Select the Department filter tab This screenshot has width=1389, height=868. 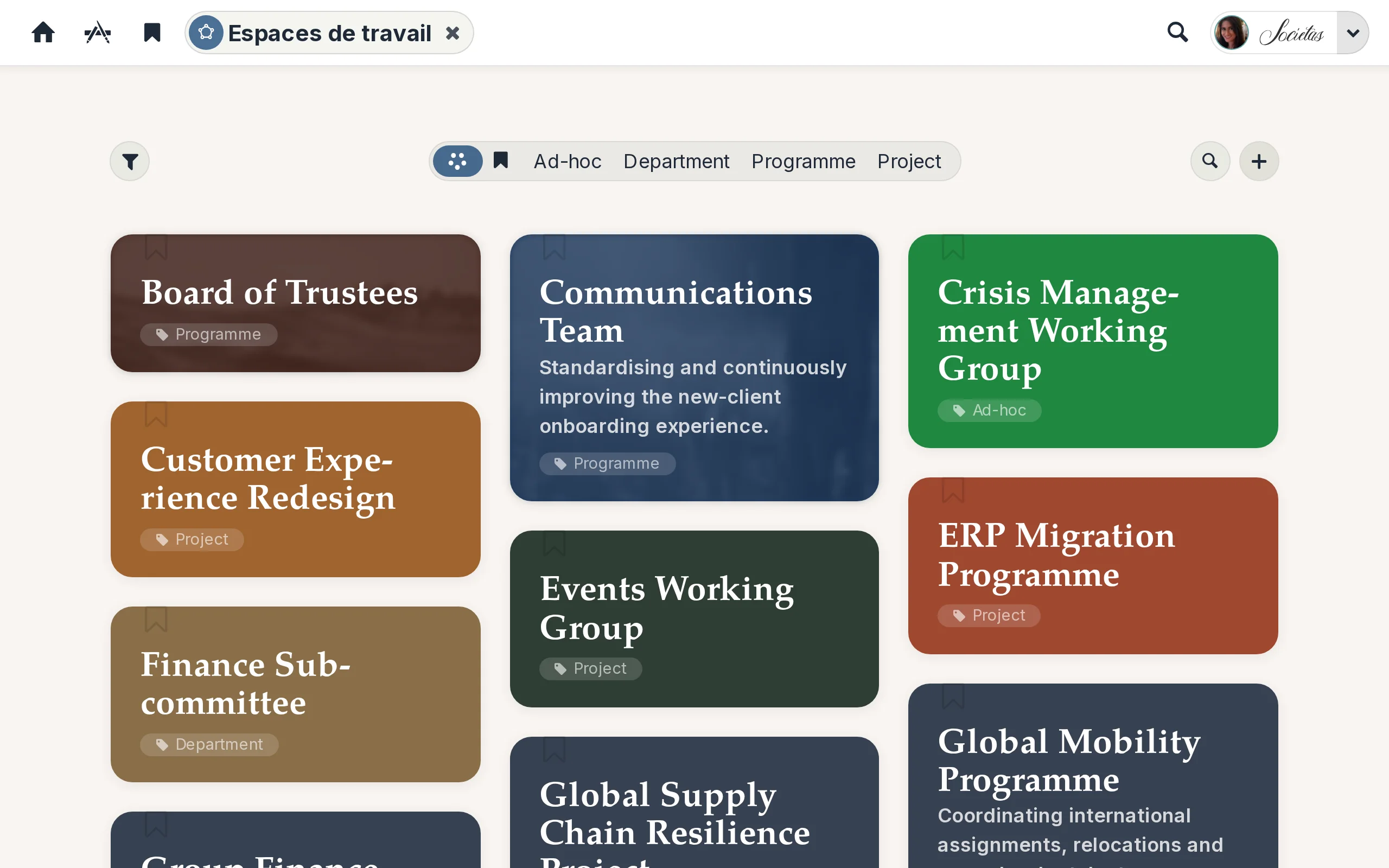click(676, 161)
